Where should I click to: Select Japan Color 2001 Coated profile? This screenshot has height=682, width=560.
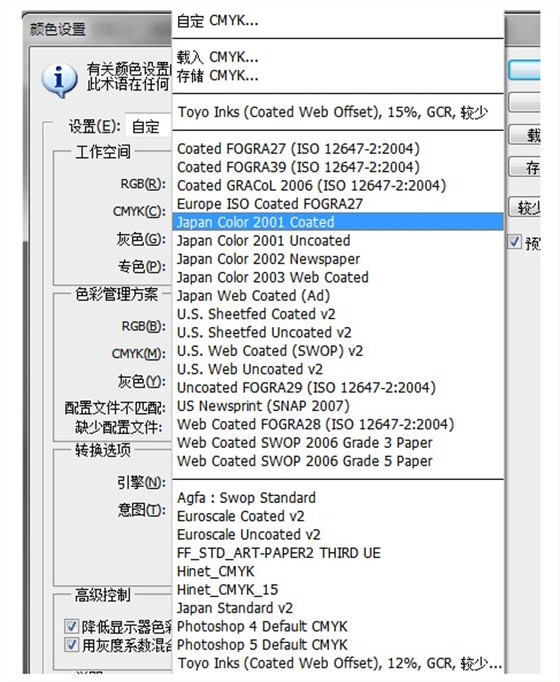pos(338,222)
